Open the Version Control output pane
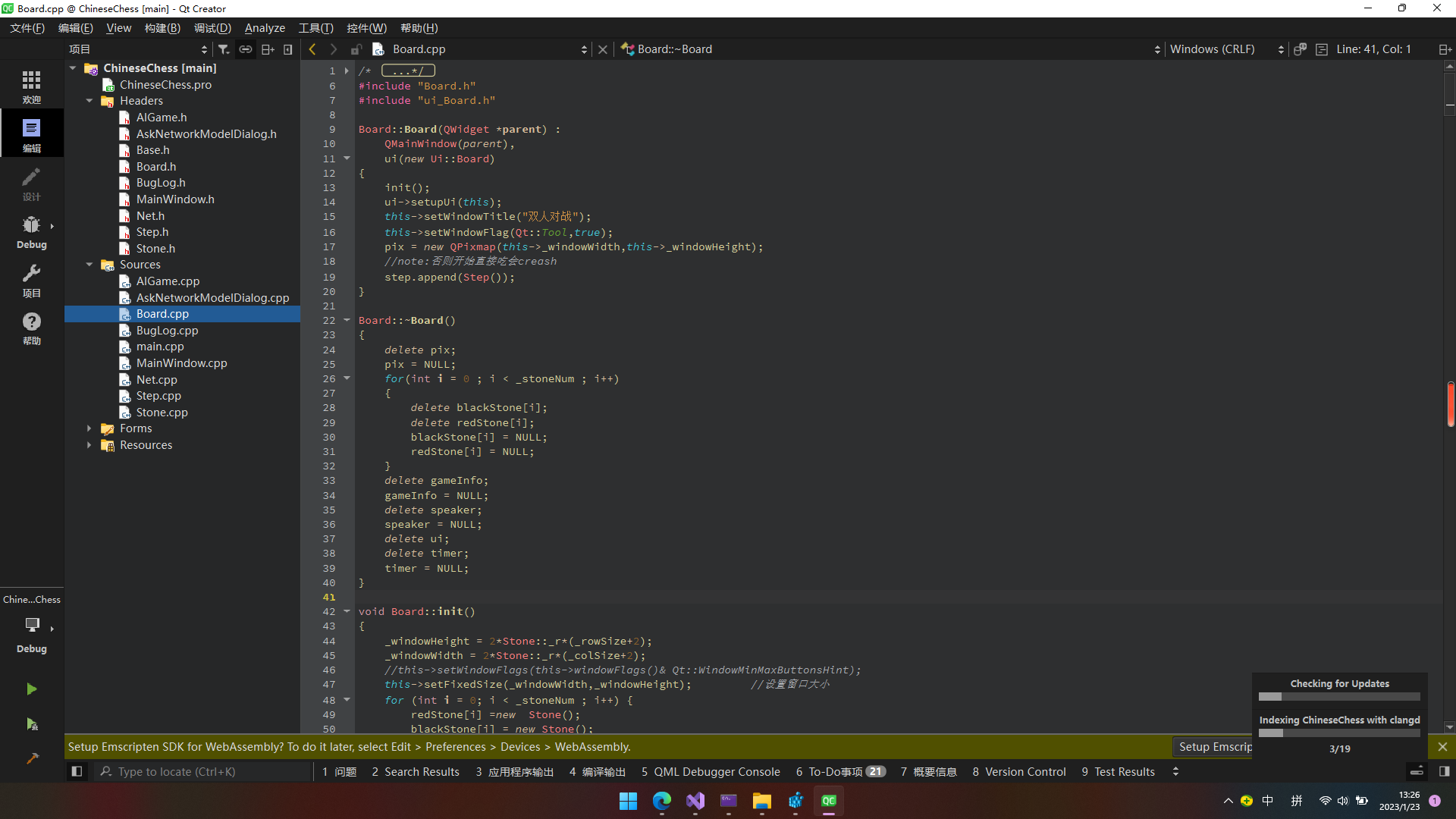 [x=1019, y=771]
